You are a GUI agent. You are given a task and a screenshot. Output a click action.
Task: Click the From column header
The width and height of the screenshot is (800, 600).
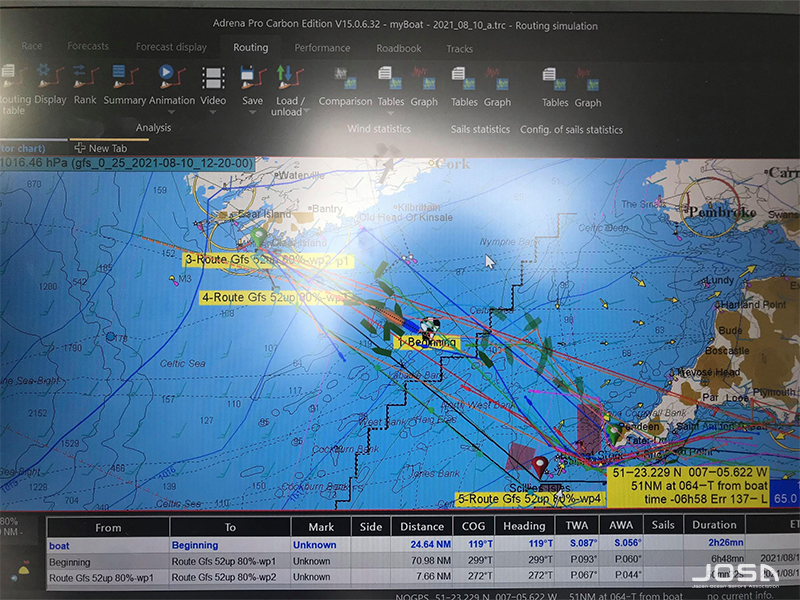click(108, 528)
